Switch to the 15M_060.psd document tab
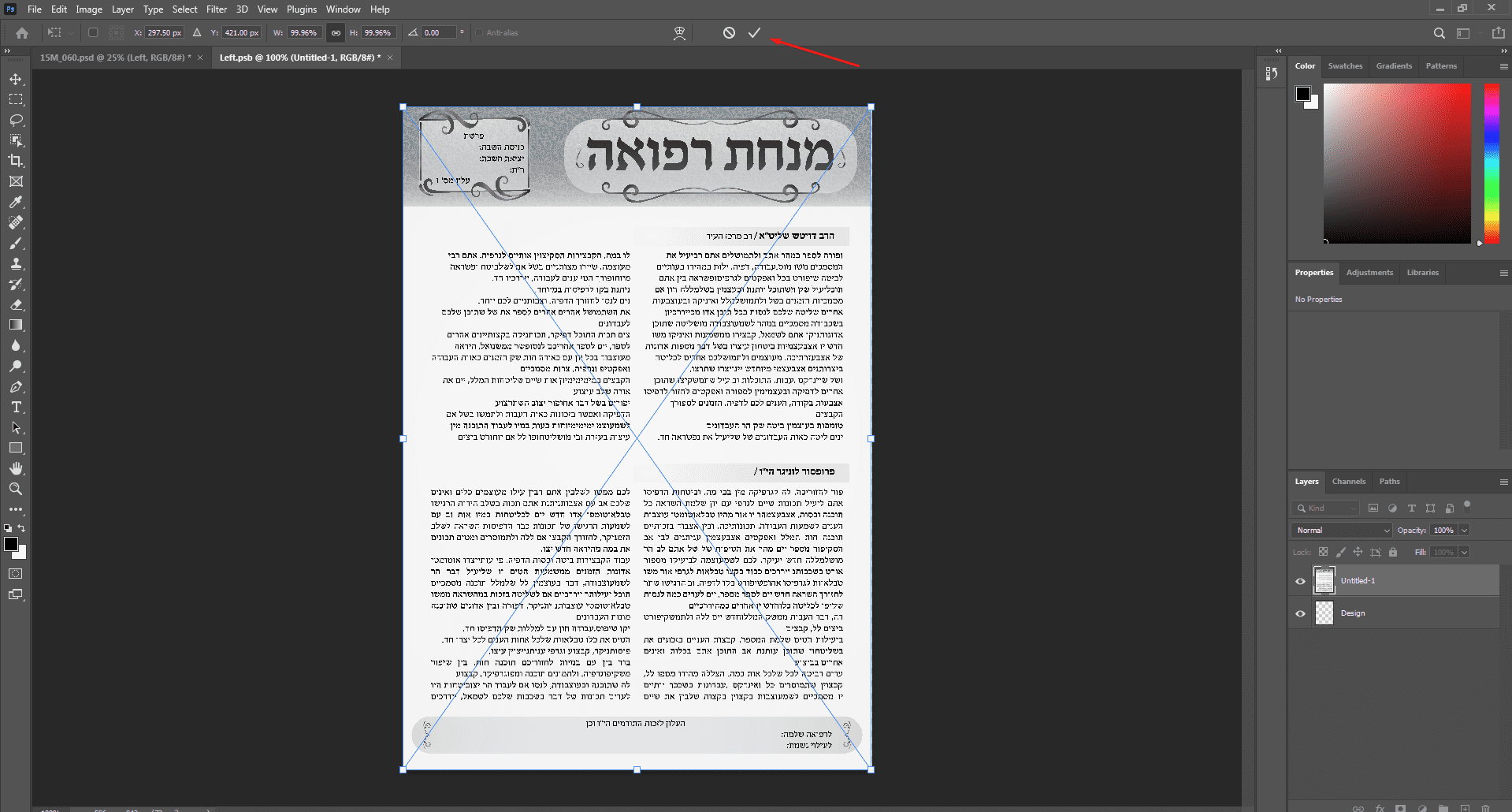Viewport: 1512px width, 812px height. point(116,58)
